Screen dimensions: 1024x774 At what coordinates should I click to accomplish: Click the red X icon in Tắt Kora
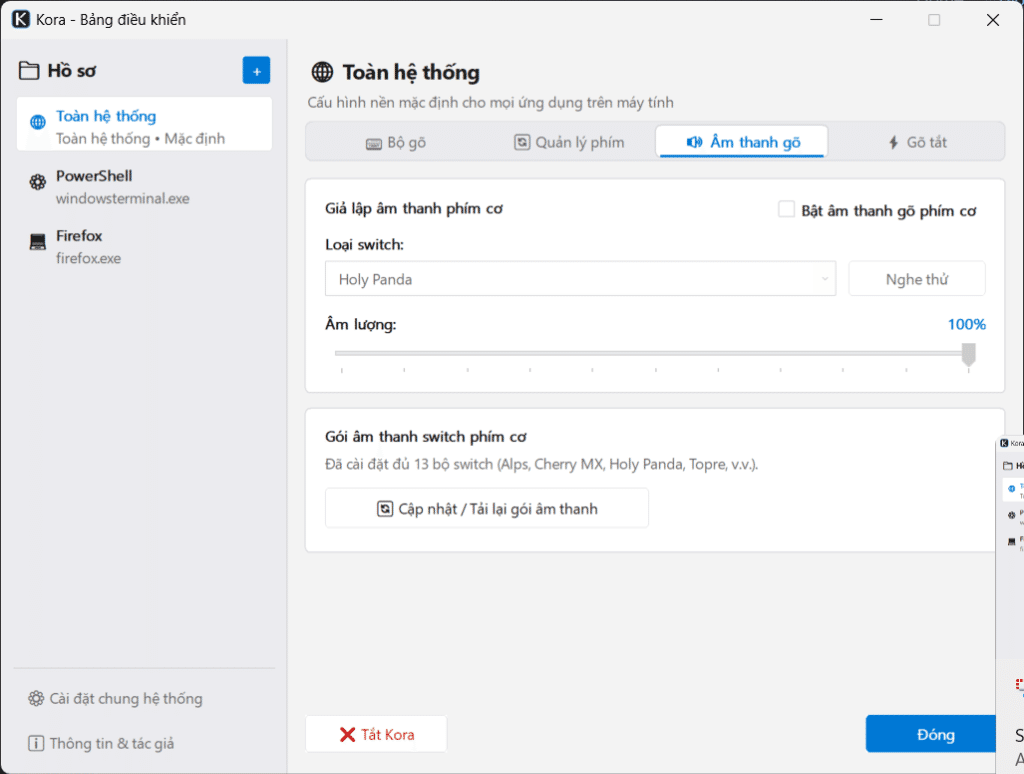(347, 735)
